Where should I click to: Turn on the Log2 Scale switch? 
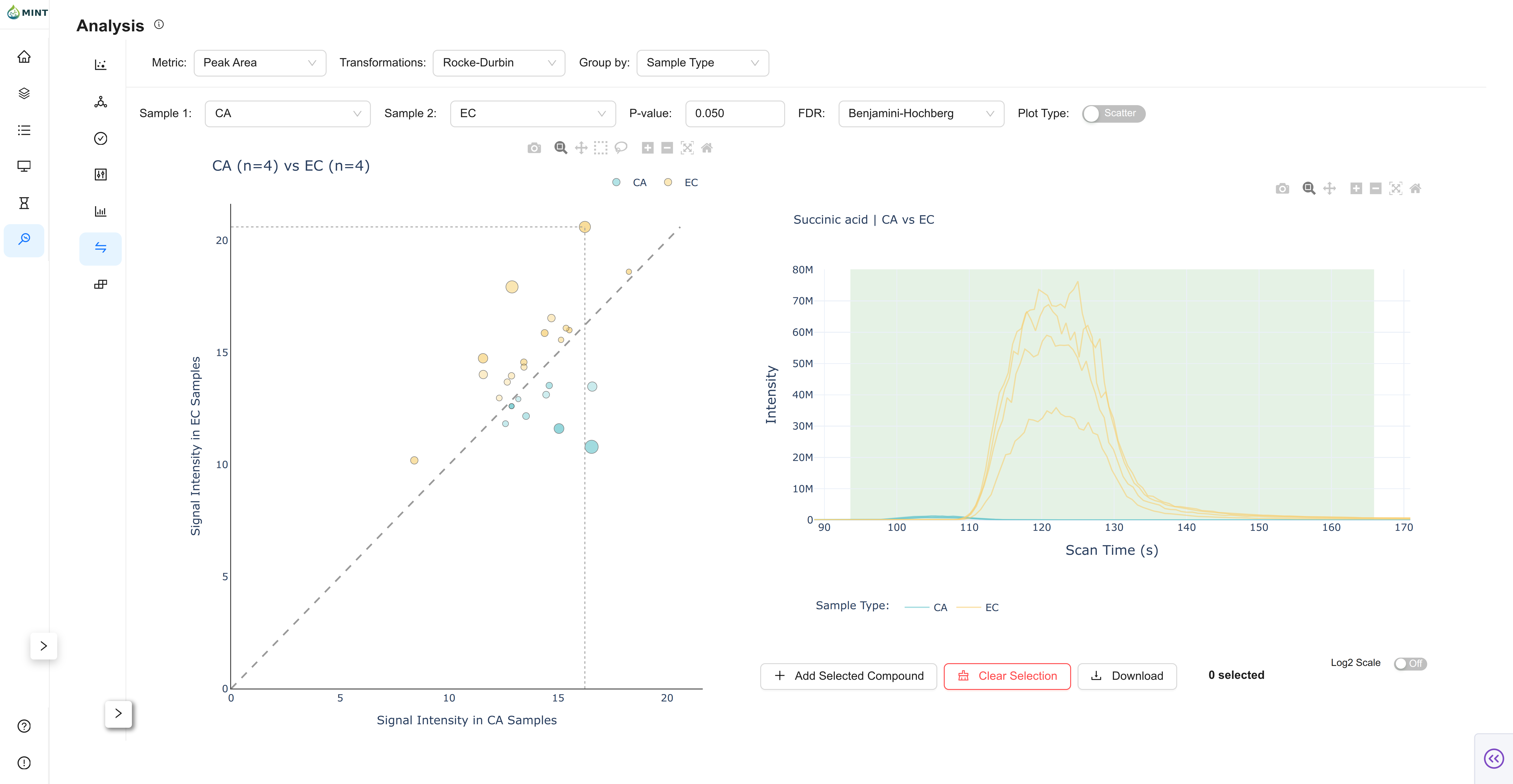pos(1410,664)
